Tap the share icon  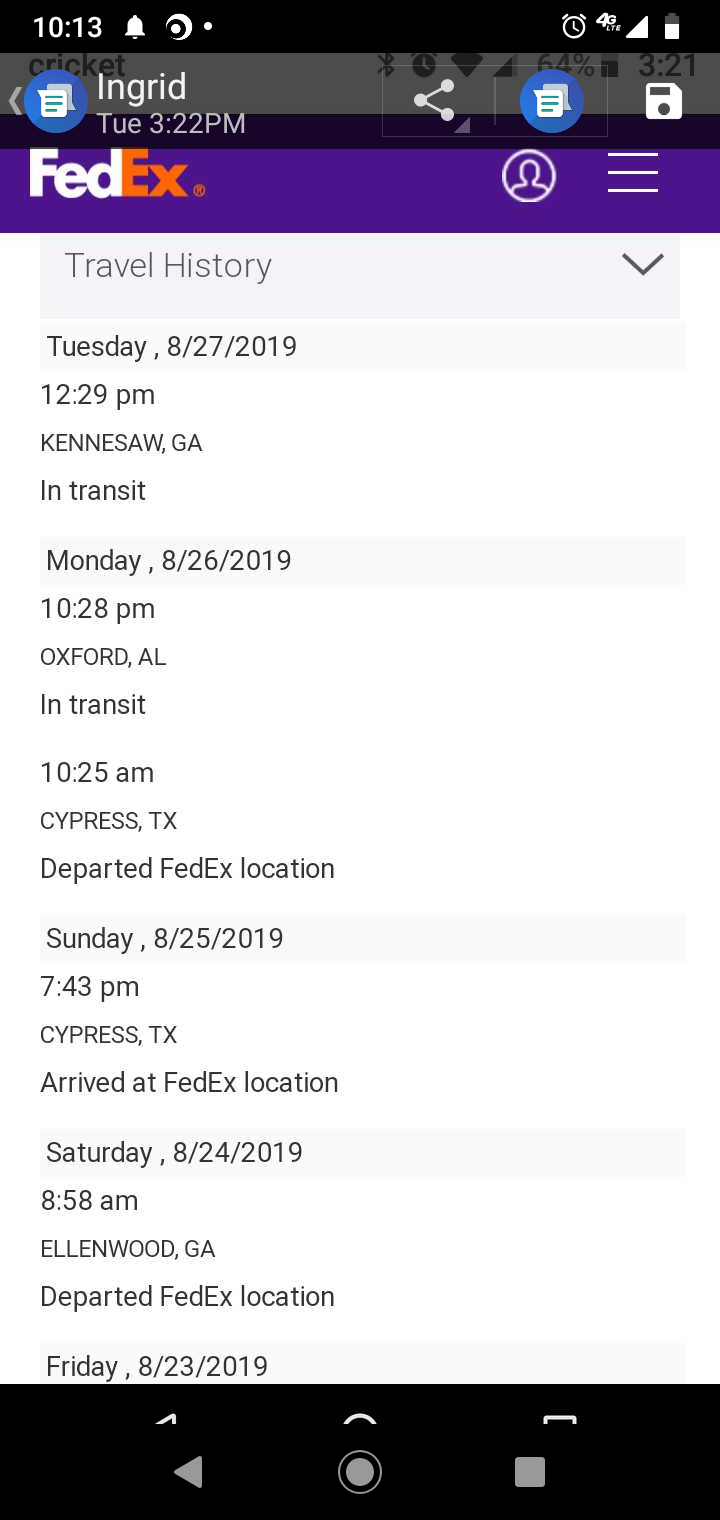pyautogui.click(x=434, y=102)
